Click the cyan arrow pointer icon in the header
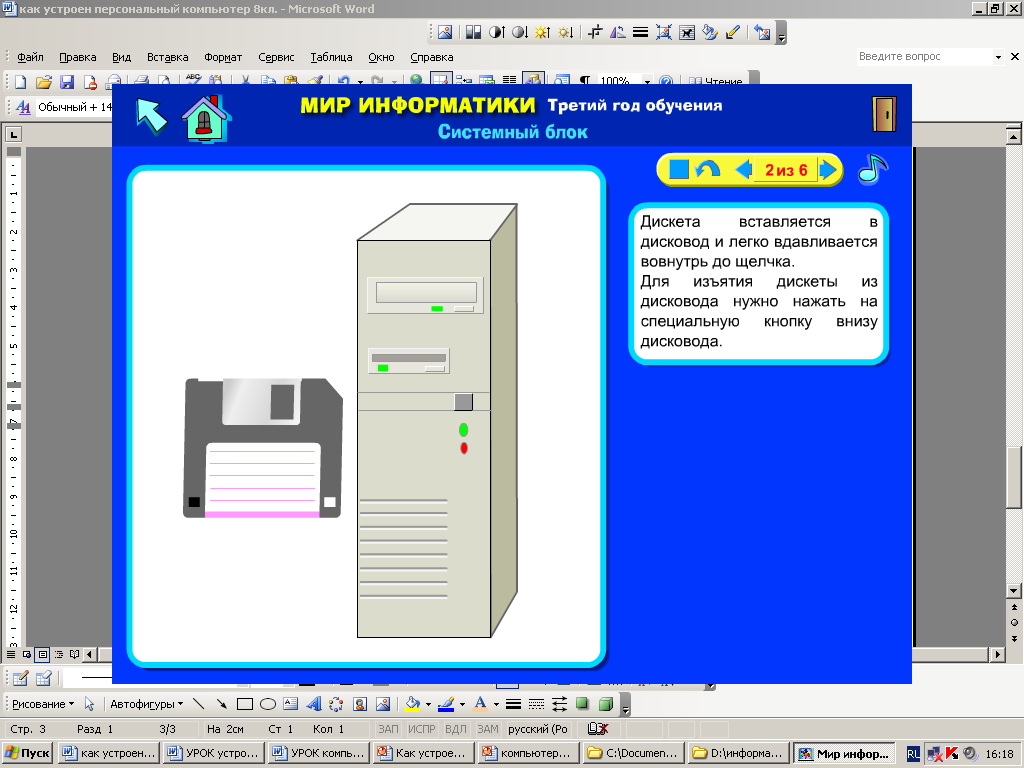This screenshot has height=768, width=1024. (x=152, y=116)
